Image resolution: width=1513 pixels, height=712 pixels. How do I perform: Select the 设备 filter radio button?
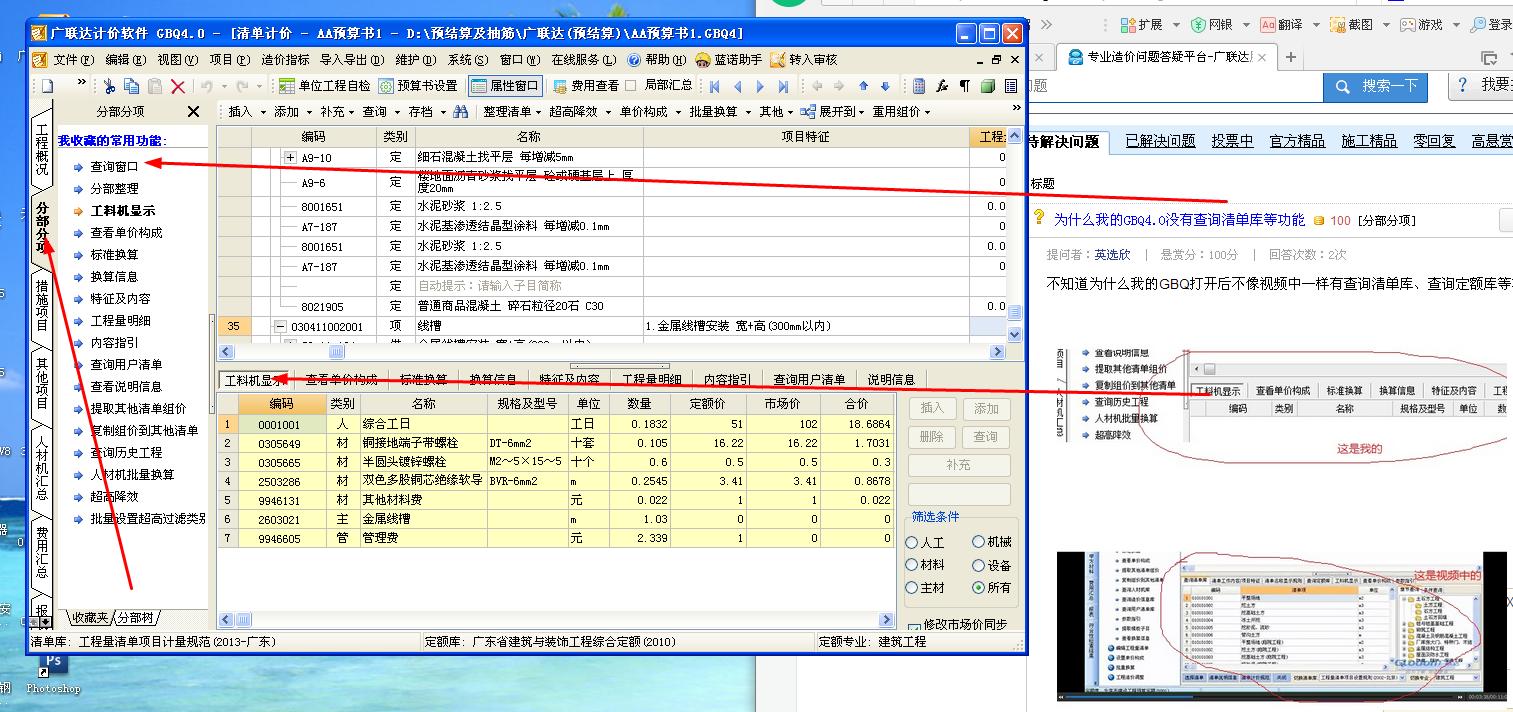pos(979,565)
